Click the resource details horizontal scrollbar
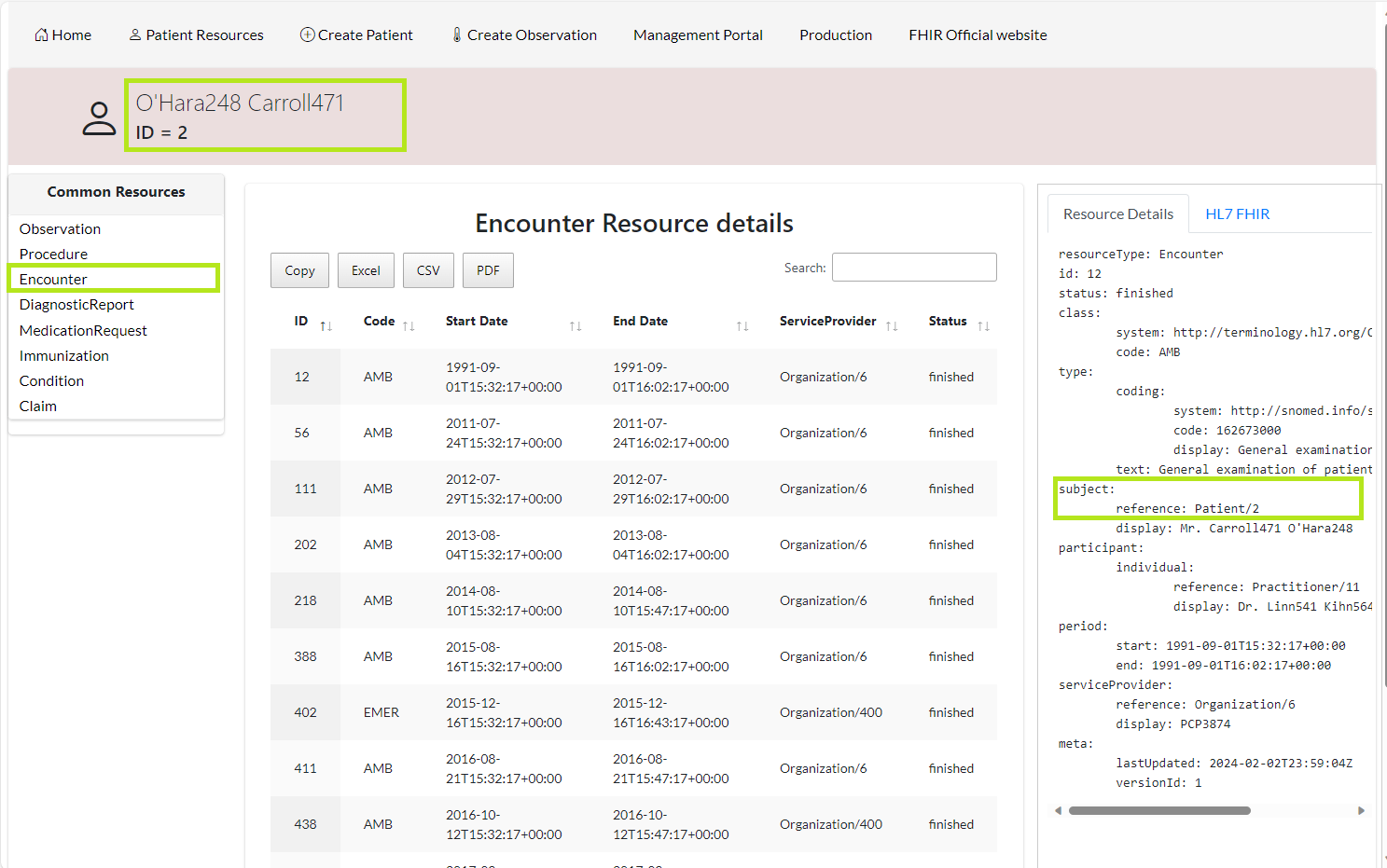The height and width of the screenshot is (868, 1387). point(1159,810)
